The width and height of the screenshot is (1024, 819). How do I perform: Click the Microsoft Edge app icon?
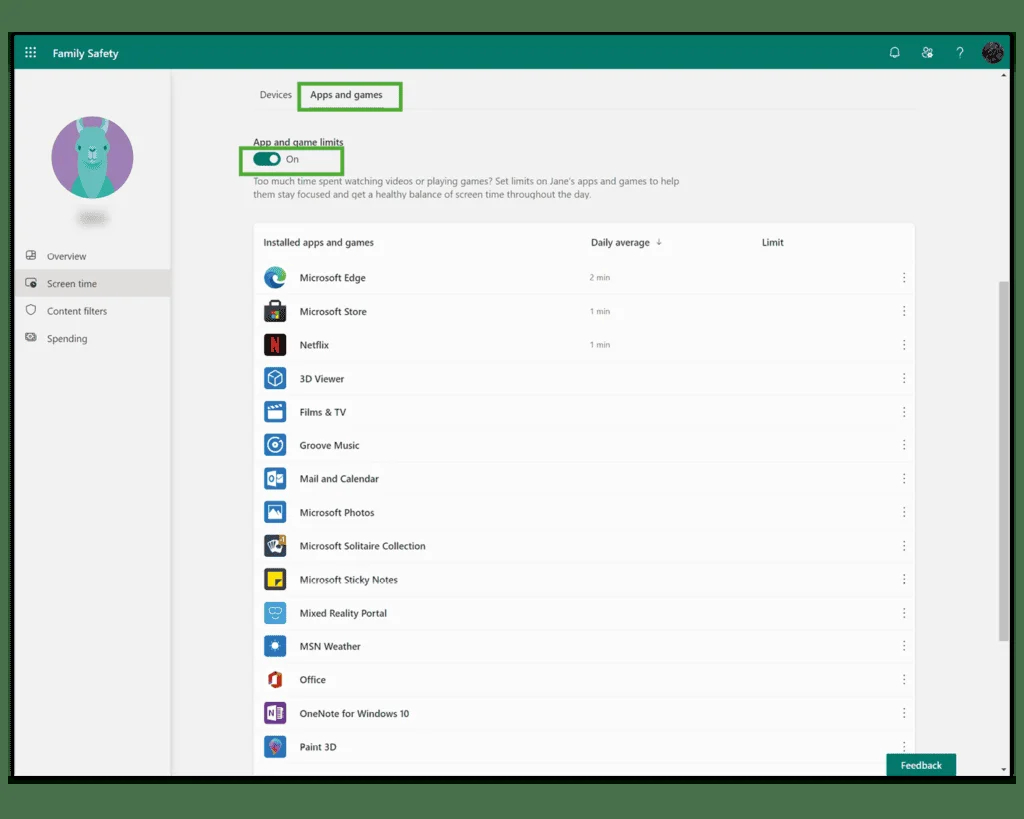click(x=275, y=278)
